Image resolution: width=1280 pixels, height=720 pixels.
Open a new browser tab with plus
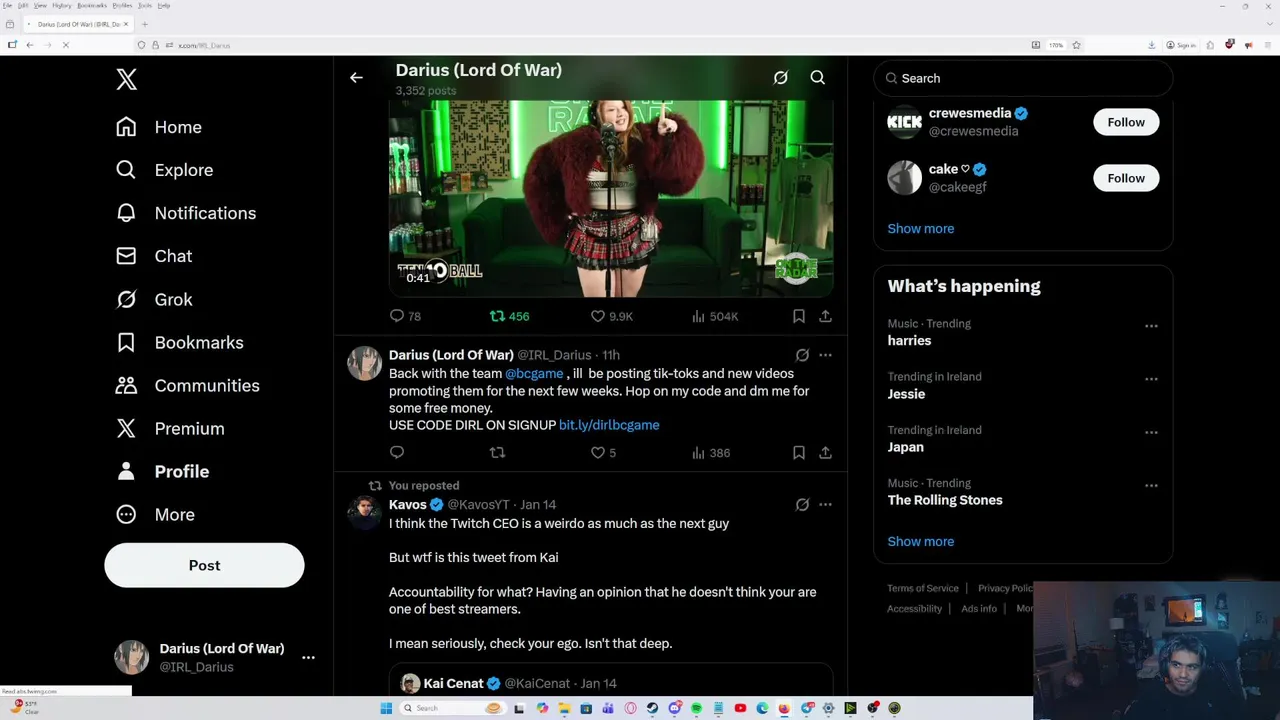tap(145, 24)
